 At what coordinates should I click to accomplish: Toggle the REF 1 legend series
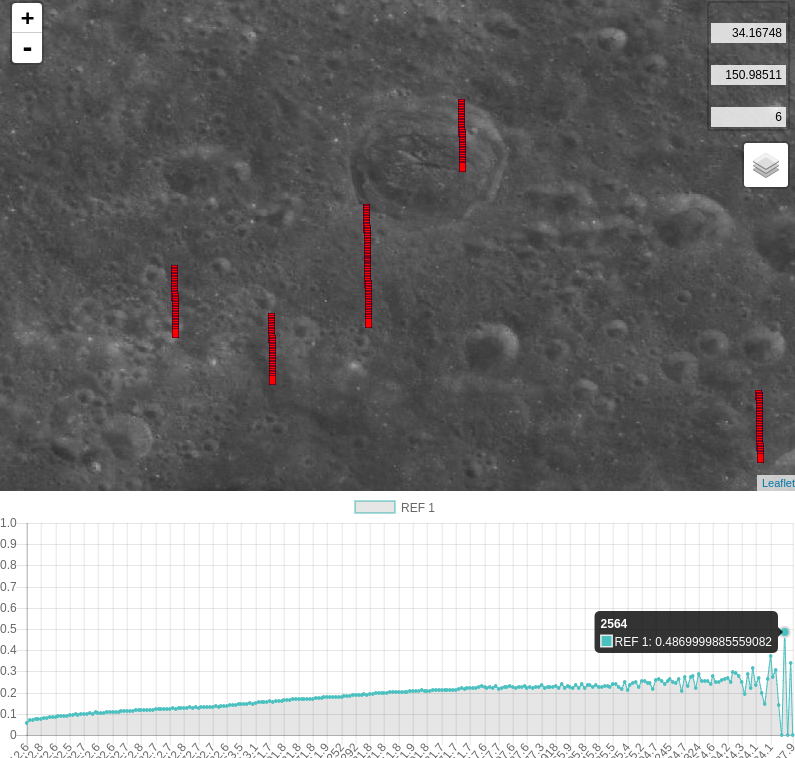click(394, 508)
